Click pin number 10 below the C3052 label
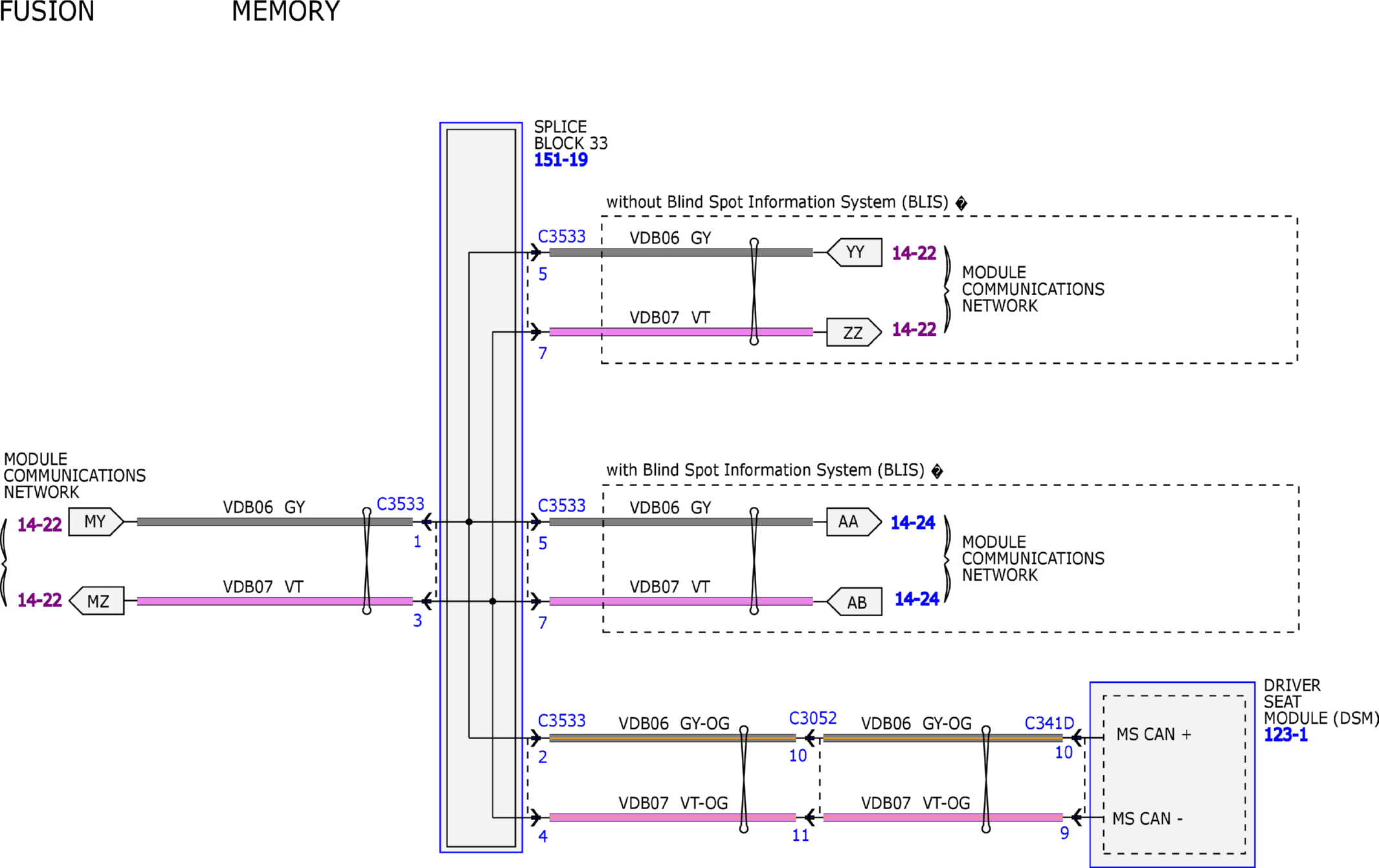Viewport: 1379px width, 868px height. coord(798,756)
